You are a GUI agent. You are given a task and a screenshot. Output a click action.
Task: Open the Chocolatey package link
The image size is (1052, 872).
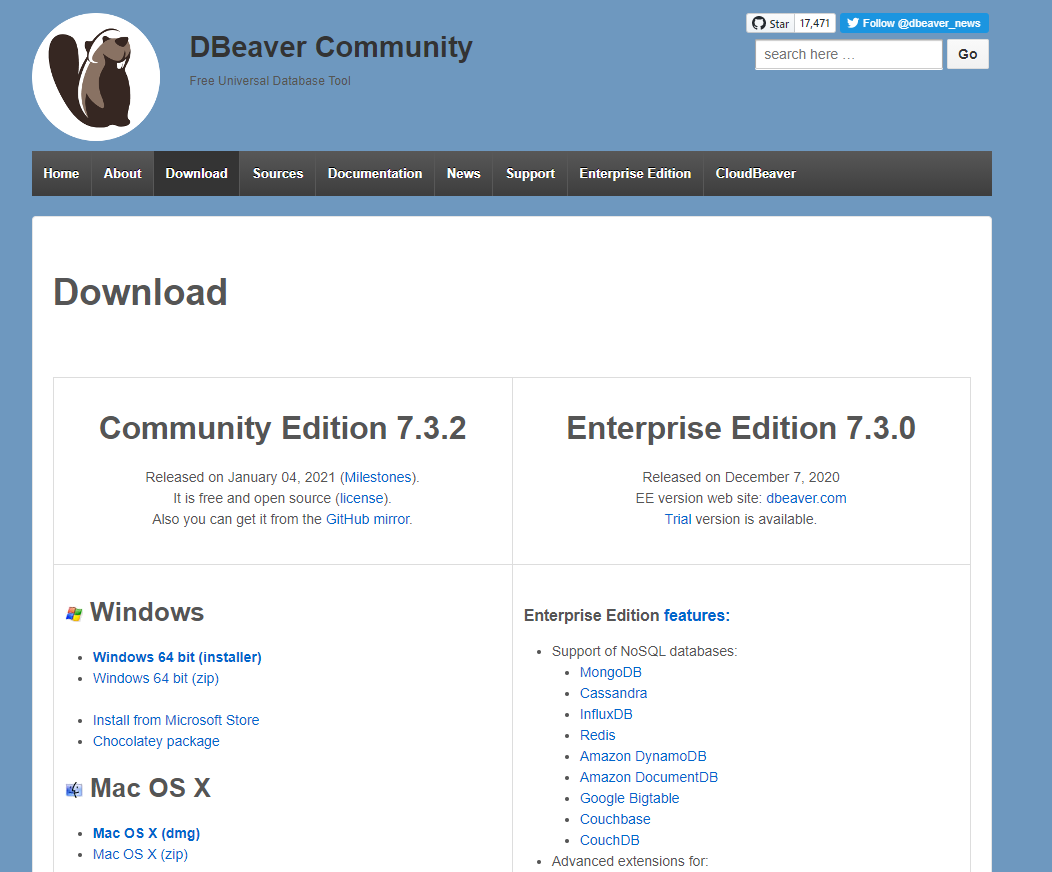pyautogui.click(x=156, y=741)
